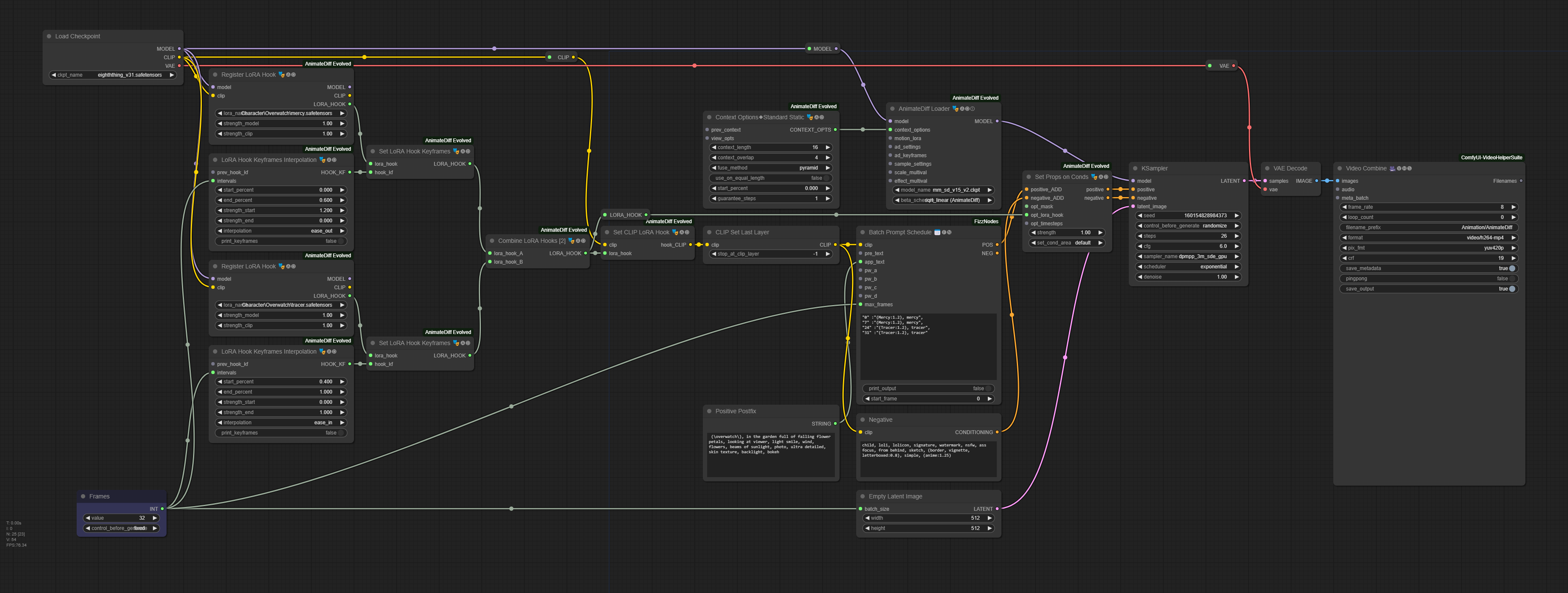Click the FizzNodes badge label
The image size is (1568, 593).
[985, 222]
